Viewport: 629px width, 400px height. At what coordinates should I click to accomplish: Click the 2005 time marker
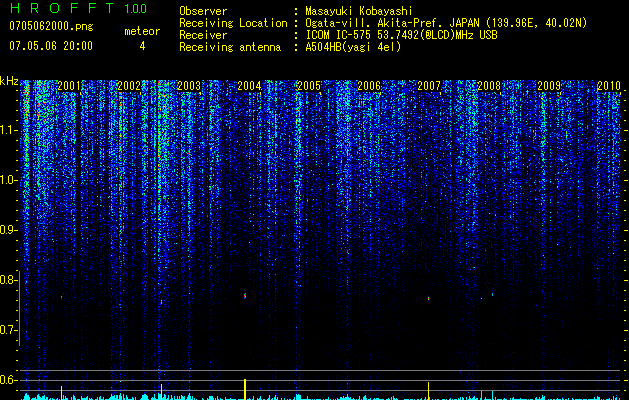click(309, 86)
